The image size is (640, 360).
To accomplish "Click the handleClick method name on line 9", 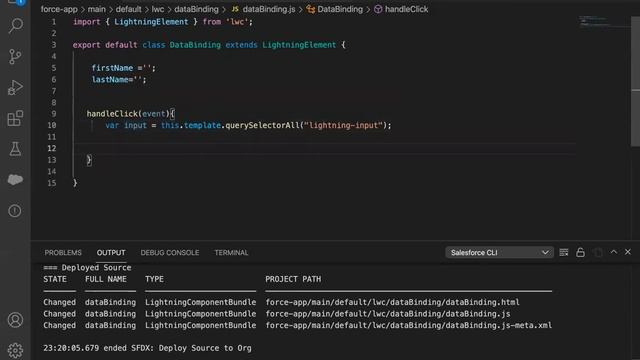I will tap(112, 114).
